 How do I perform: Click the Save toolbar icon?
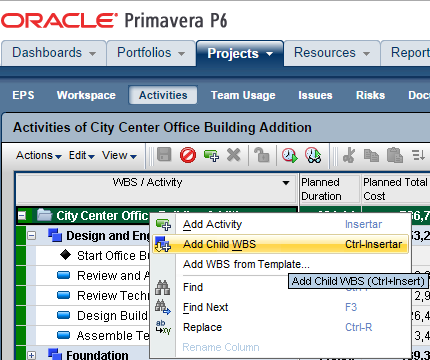coord(164,155)
